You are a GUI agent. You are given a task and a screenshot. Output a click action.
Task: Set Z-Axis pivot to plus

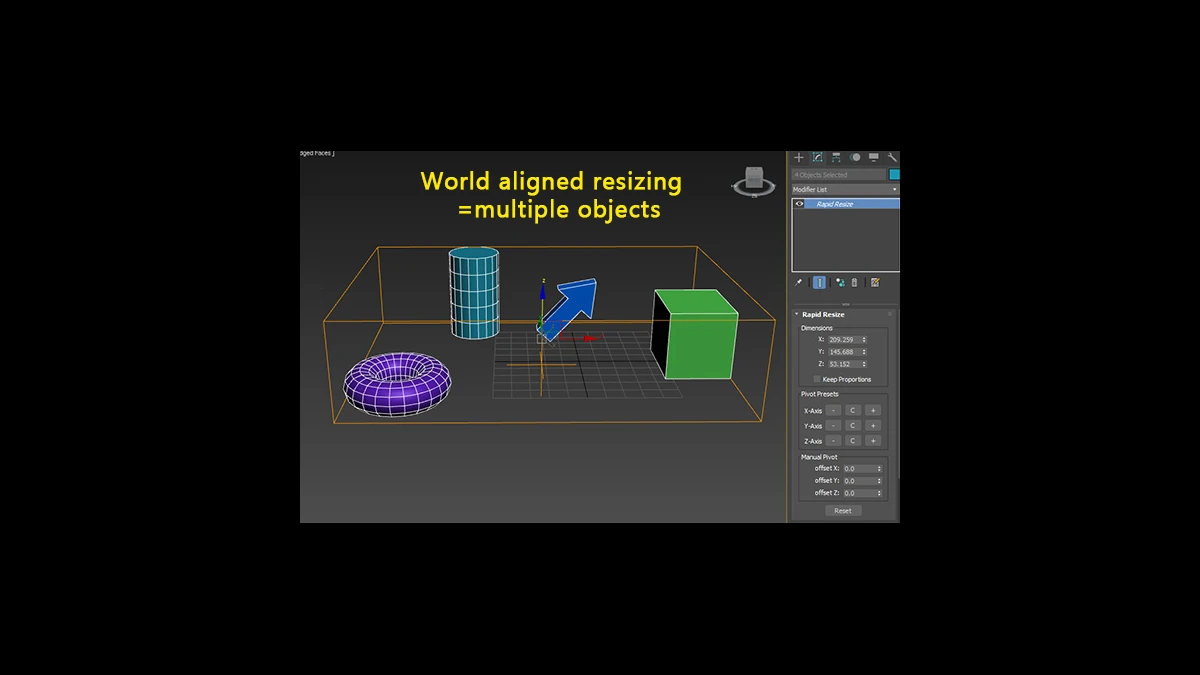pos(873,441)
